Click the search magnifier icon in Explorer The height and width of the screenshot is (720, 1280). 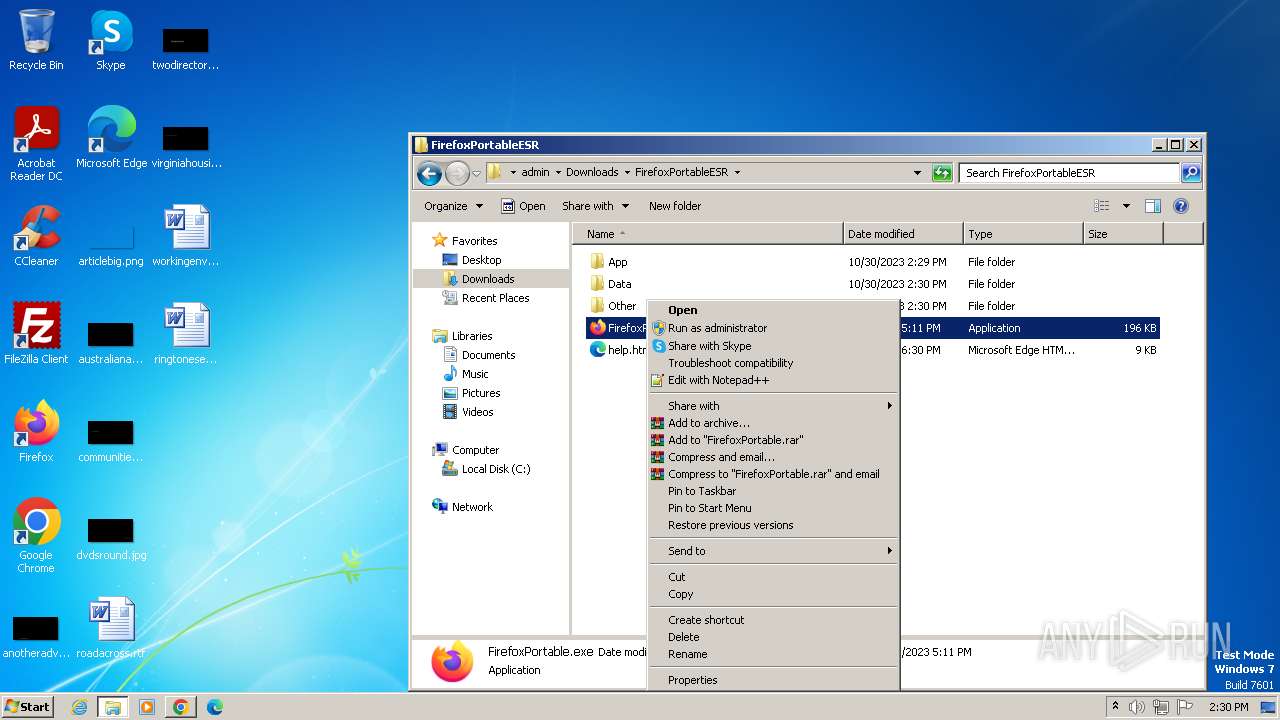[1190, 173]
